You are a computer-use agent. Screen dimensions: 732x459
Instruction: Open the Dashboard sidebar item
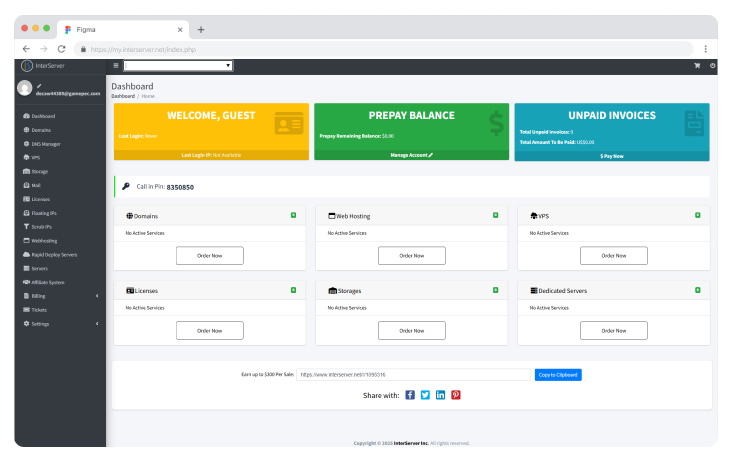(40, 116)
